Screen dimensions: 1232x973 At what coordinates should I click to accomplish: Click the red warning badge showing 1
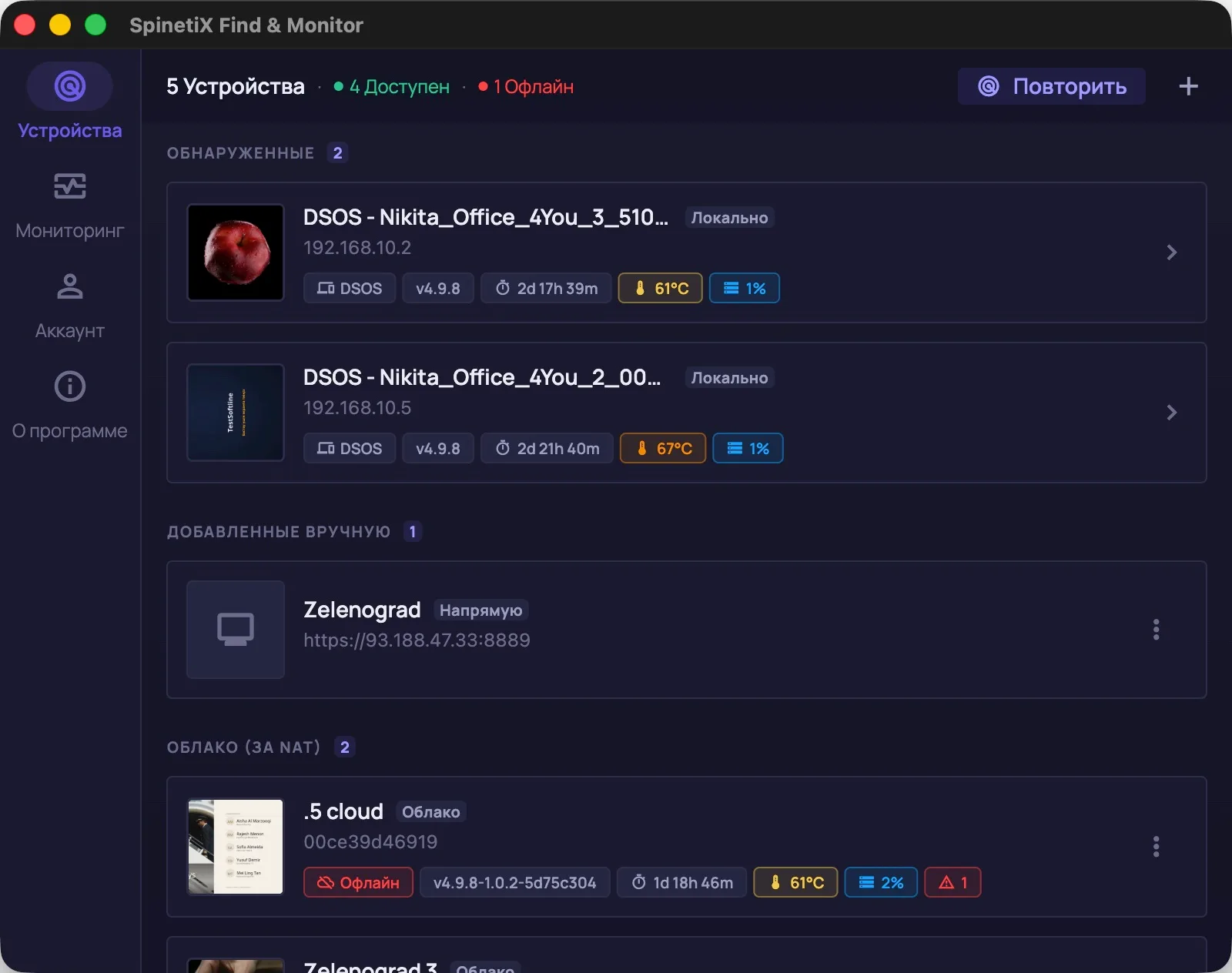coord(952,883)
